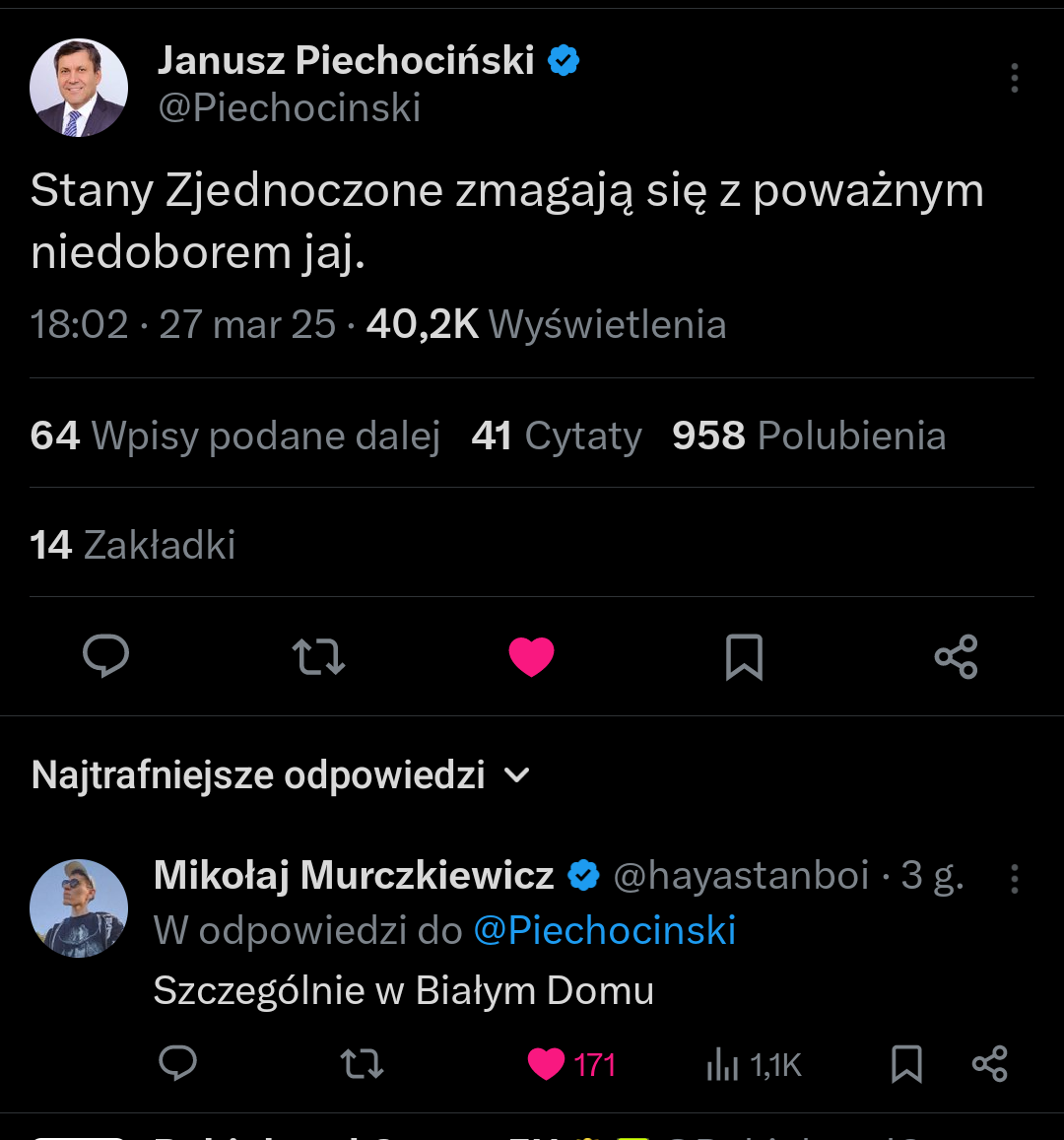Reply to Mikołaj Murczkiewicz's comment
This screenshot has width=1064, height=1140.
(178, 1064)
